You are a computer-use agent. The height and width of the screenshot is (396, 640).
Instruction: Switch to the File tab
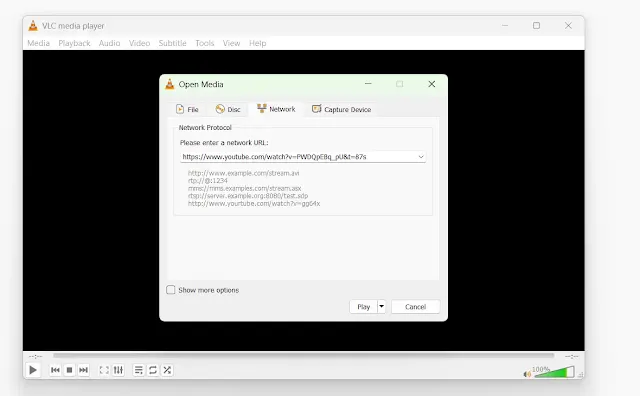tap(187, 109)
